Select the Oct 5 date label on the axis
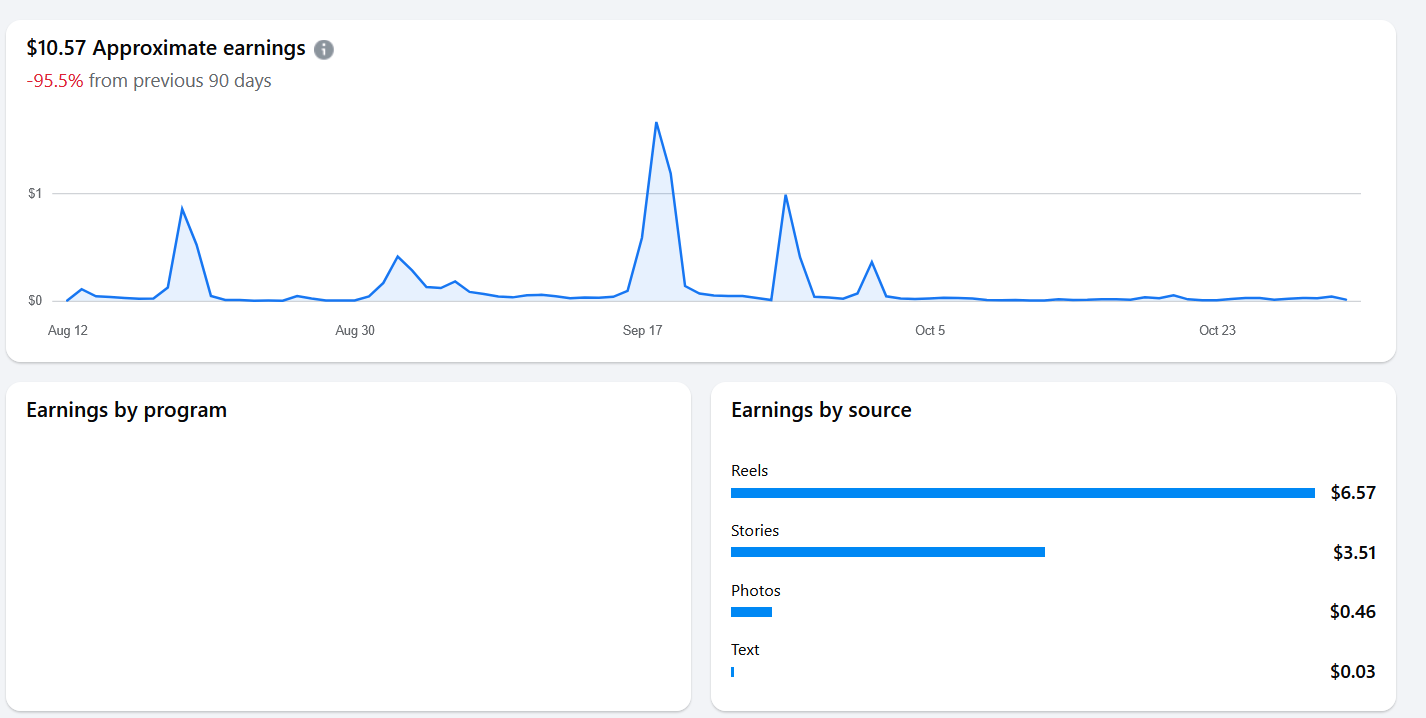Image resolution: width=1426 pixels, height=718 pixels. tap(930, 331)
